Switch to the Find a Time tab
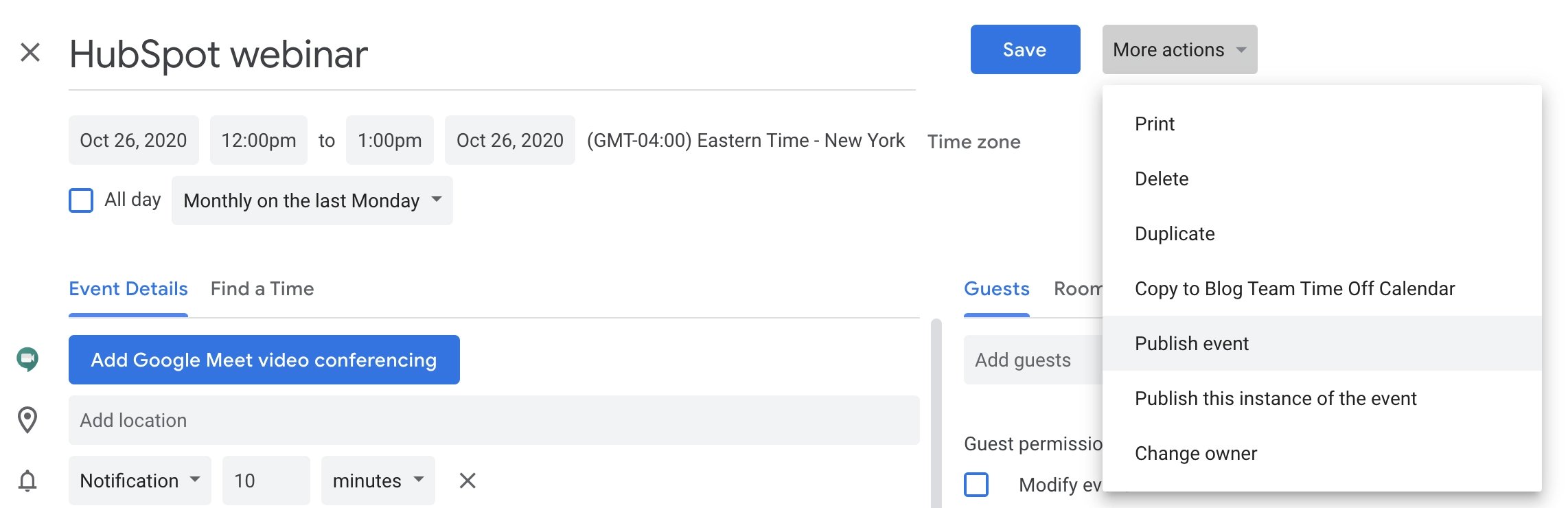The width and height of the screenshot is (1568, 508). click(262, 289)
